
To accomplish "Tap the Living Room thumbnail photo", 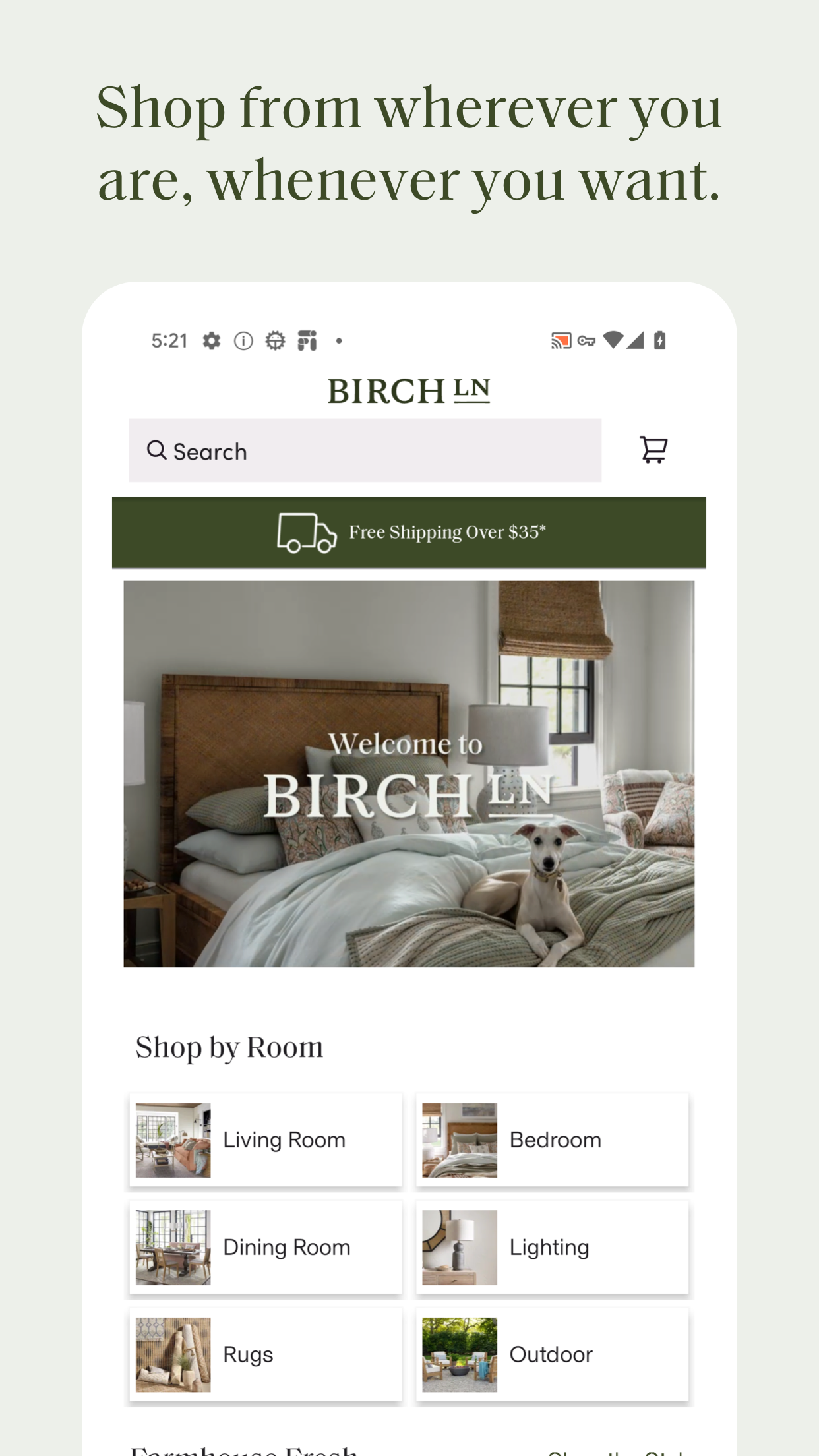I will point(173,1140).
